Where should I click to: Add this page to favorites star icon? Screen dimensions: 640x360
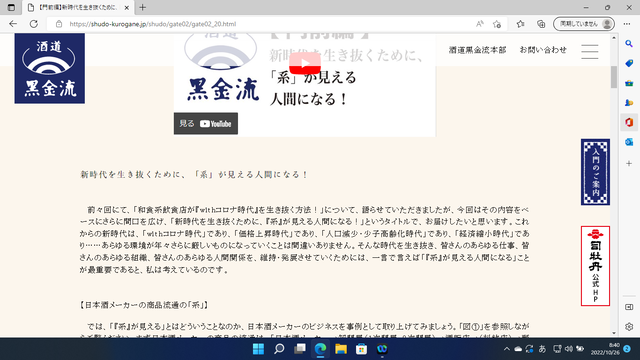coord(497,24)
